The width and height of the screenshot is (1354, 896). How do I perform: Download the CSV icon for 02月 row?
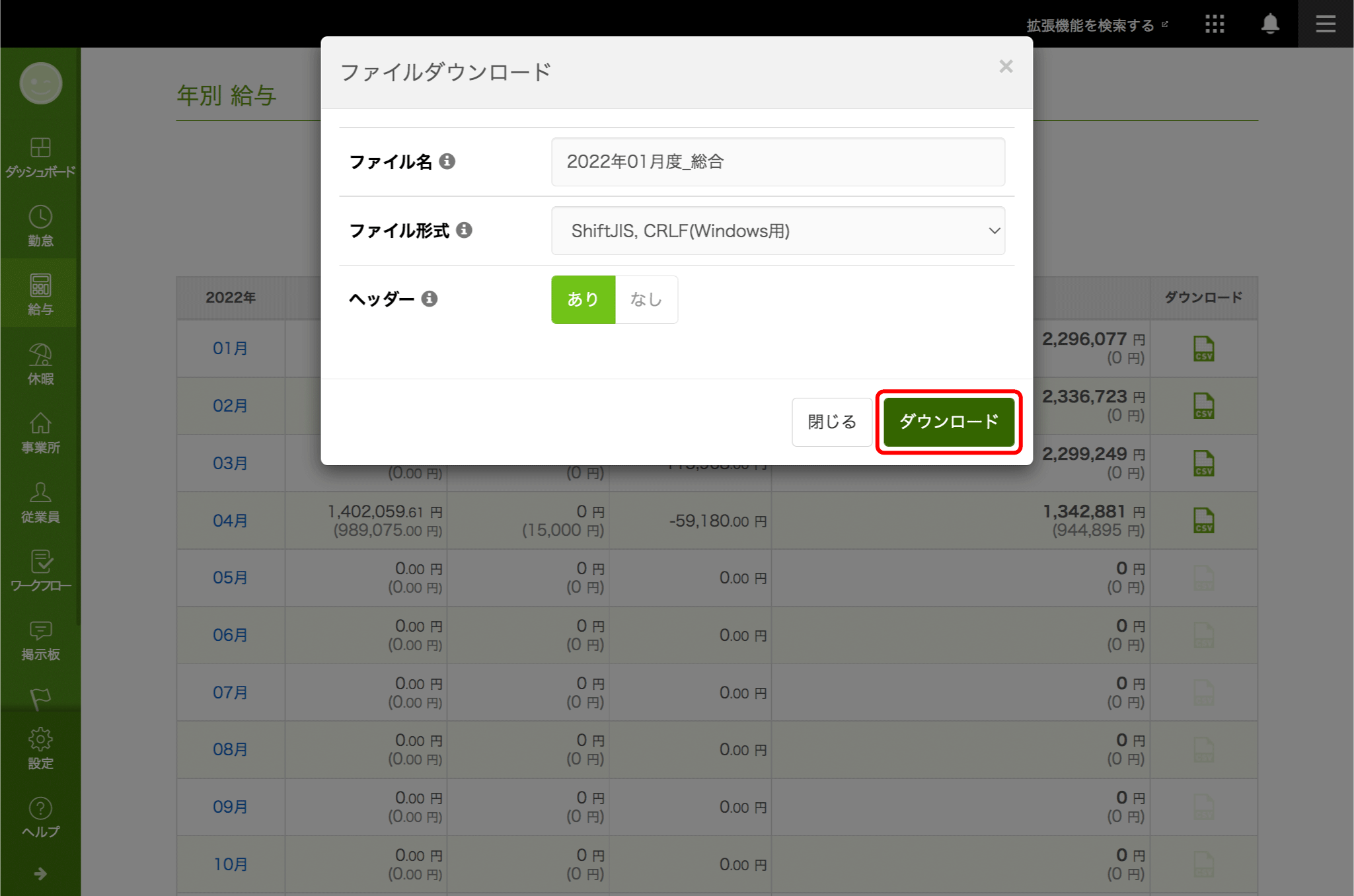click(1203, 406)
